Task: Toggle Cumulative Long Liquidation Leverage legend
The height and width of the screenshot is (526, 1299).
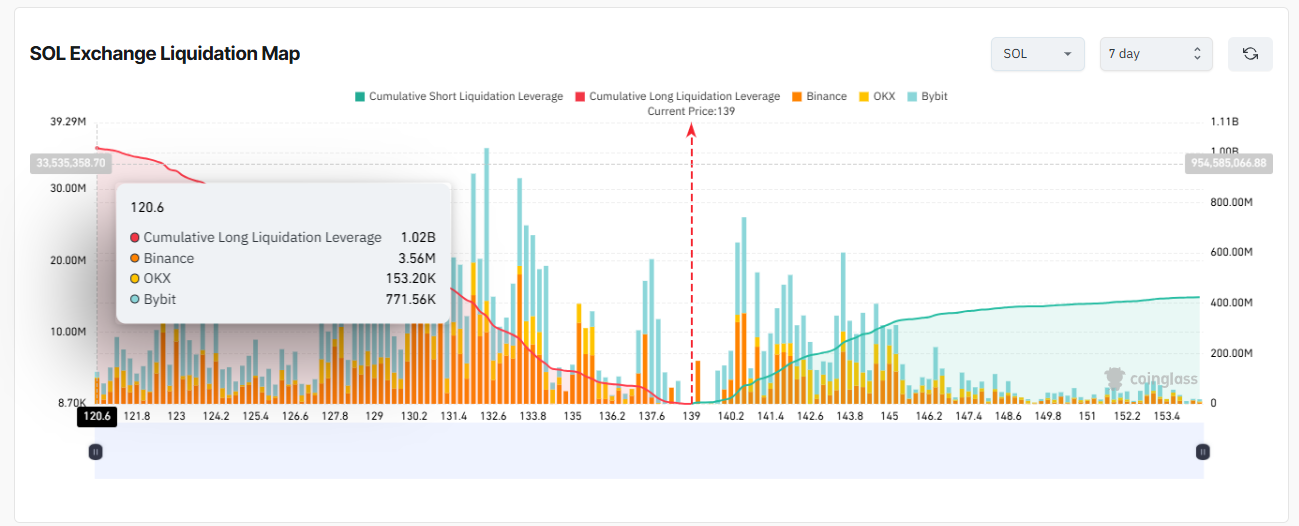Action: pos(677,97)
